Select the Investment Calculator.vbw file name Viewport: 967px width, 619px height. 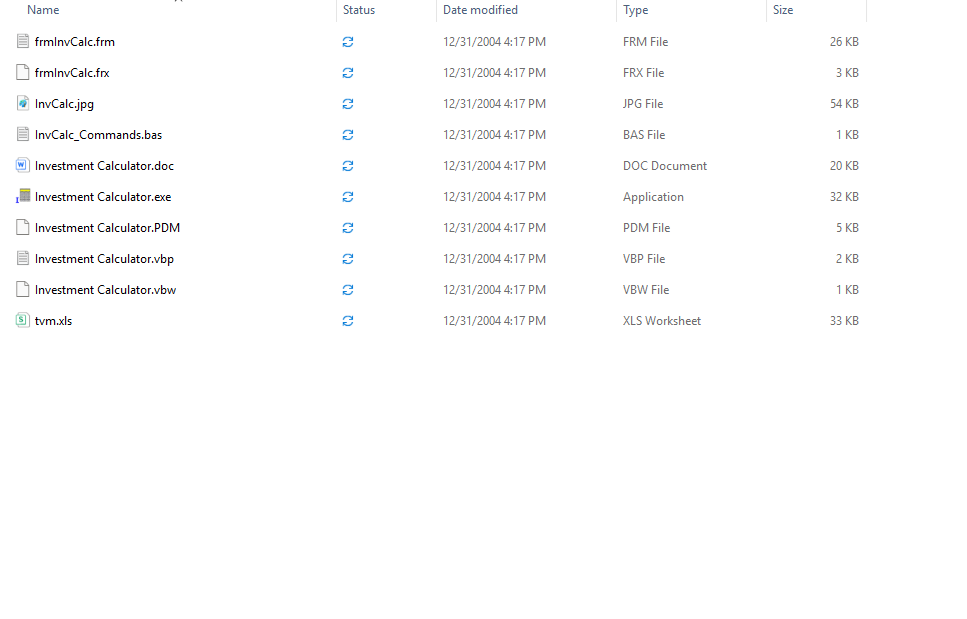click(x=105, y=290)
